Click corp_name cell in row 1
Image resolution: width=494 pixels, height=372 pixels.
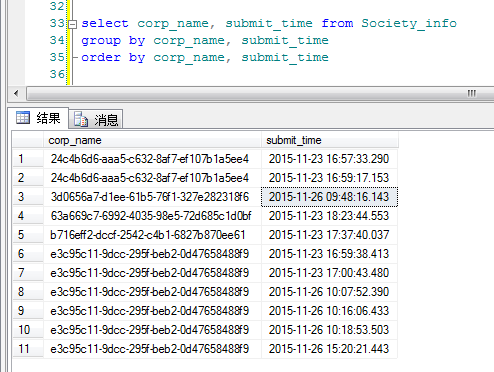click(152, 159)
